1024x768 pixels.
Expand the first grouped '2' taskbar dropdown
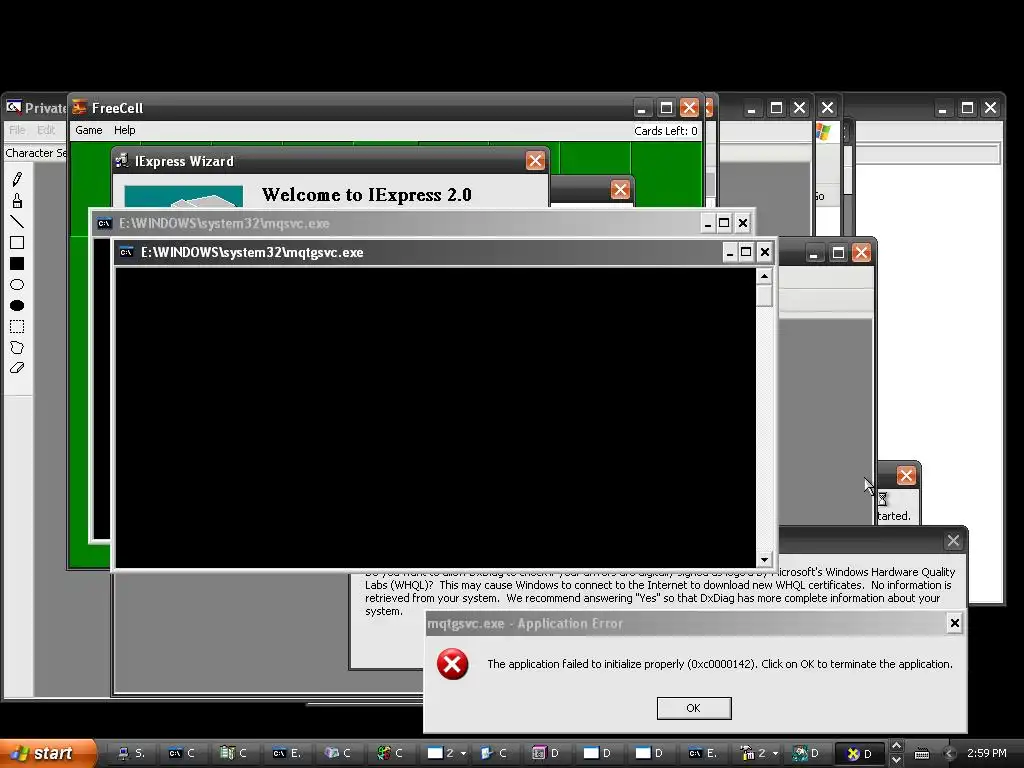coord(463,754)
